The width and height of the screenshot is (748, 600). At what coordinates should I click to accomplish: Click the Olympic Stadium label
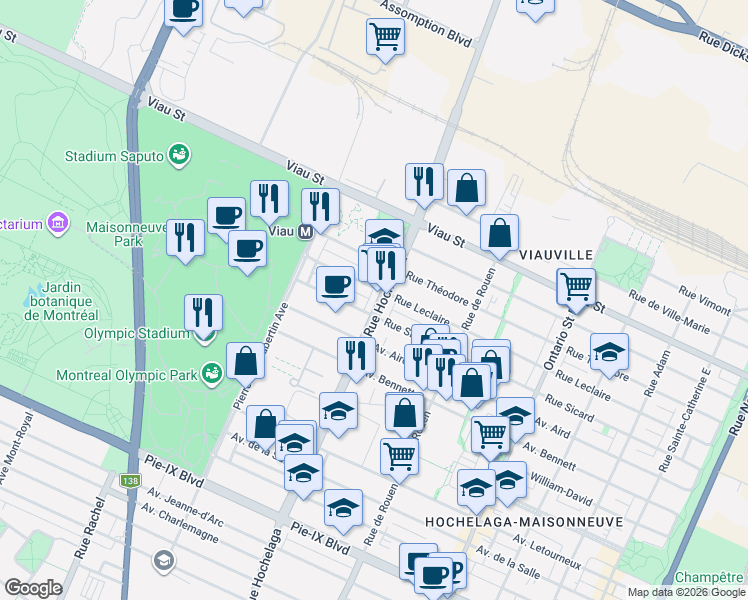(x=137, y=333)
